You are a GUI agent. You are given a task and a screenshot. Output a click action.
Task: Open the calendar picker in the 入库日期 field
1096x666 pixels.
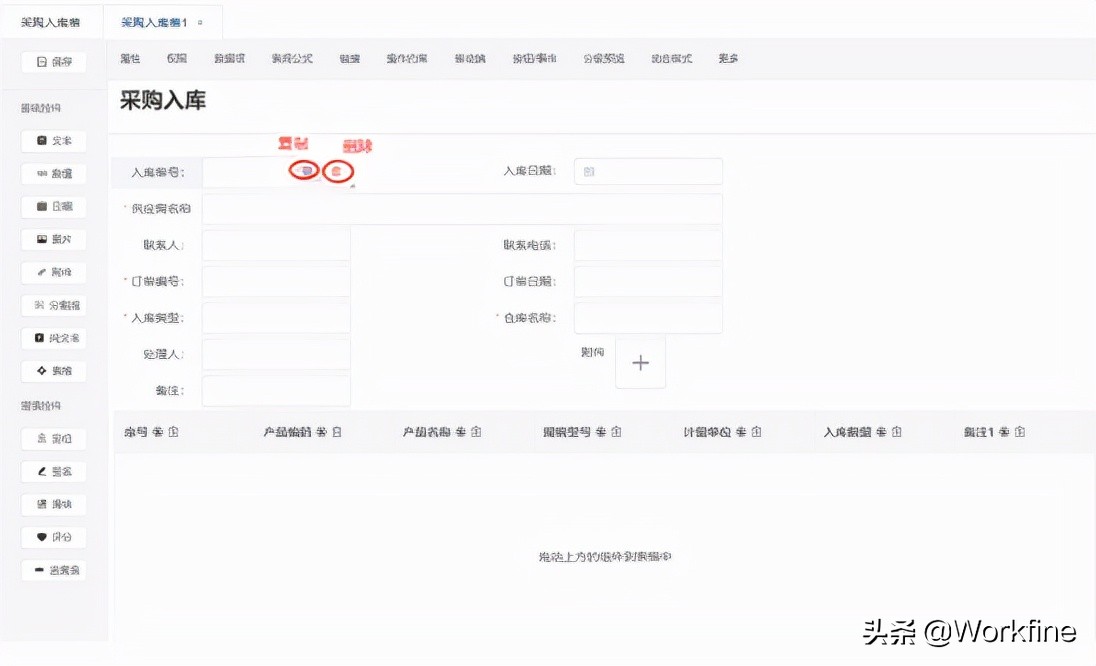pos(587,171)
